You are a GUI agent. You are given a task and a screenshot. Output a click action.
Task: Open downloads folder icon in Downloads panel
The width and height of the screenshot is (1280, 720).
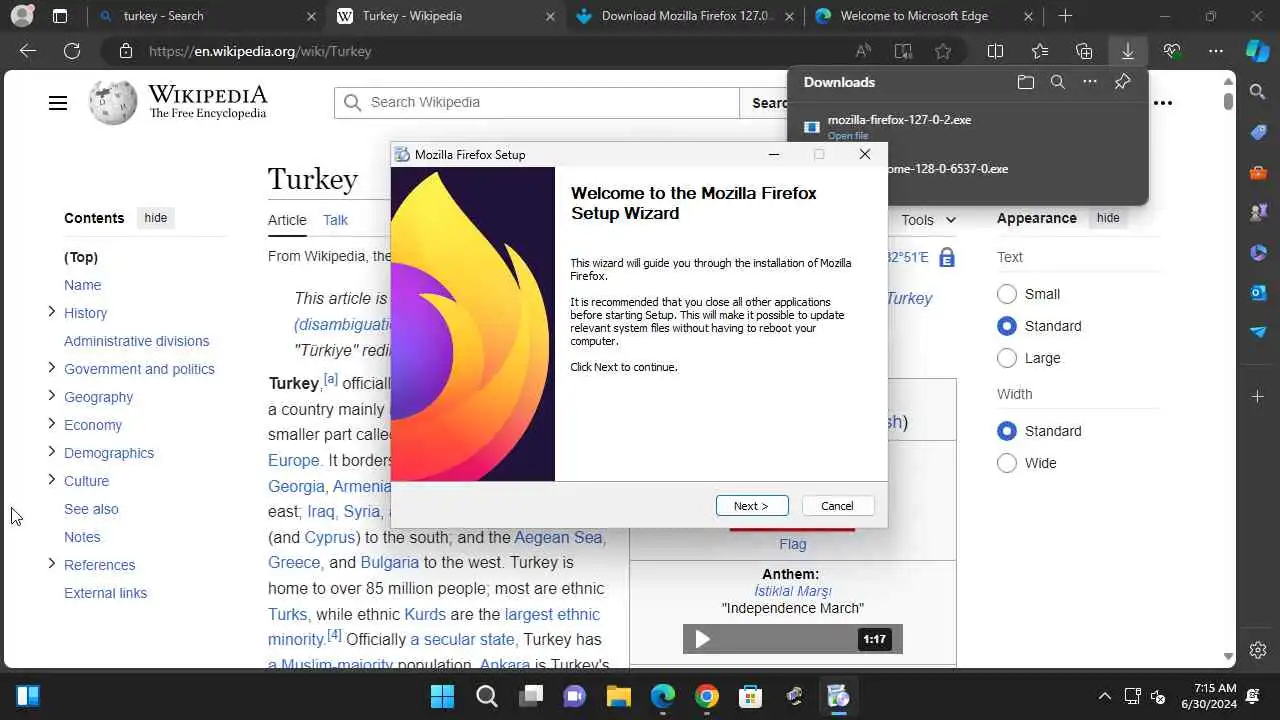coord(1025,82)
